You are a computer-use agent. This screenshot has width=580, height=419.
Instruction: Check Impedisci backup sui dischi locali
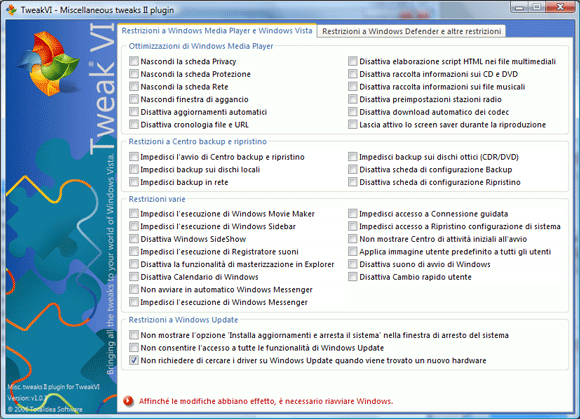click(x=134, y=169)
